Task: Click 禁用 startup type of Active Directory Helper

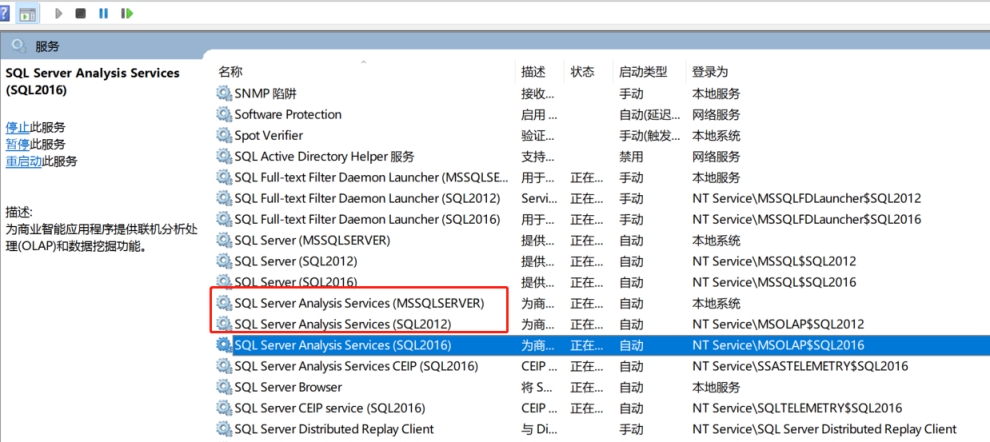Action: tap(631, 156)
